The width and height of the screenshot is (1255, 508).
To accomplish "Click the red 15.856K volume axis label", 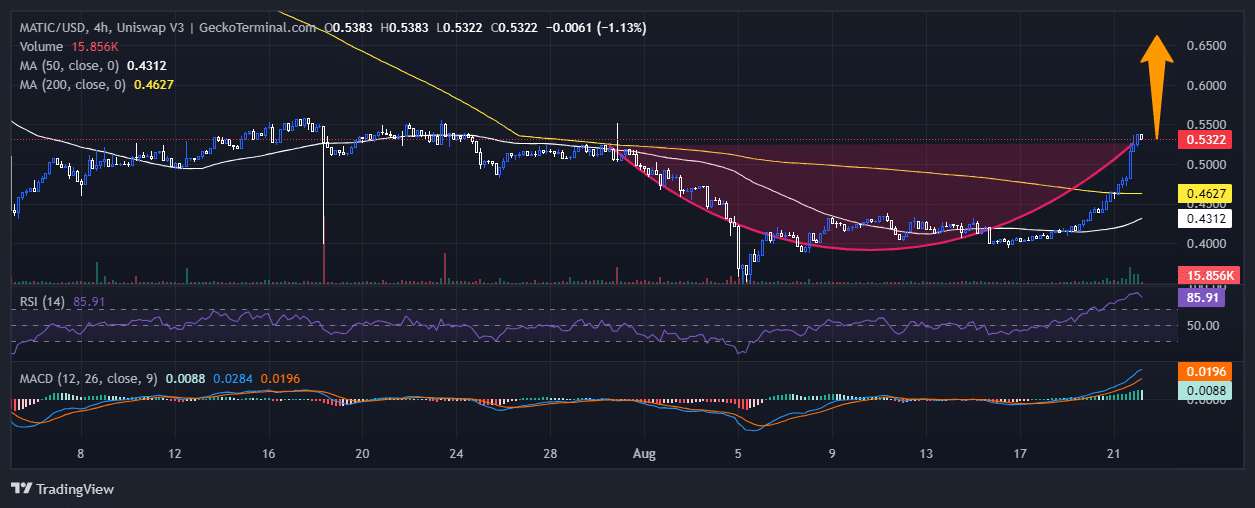I will point(1209,275).
